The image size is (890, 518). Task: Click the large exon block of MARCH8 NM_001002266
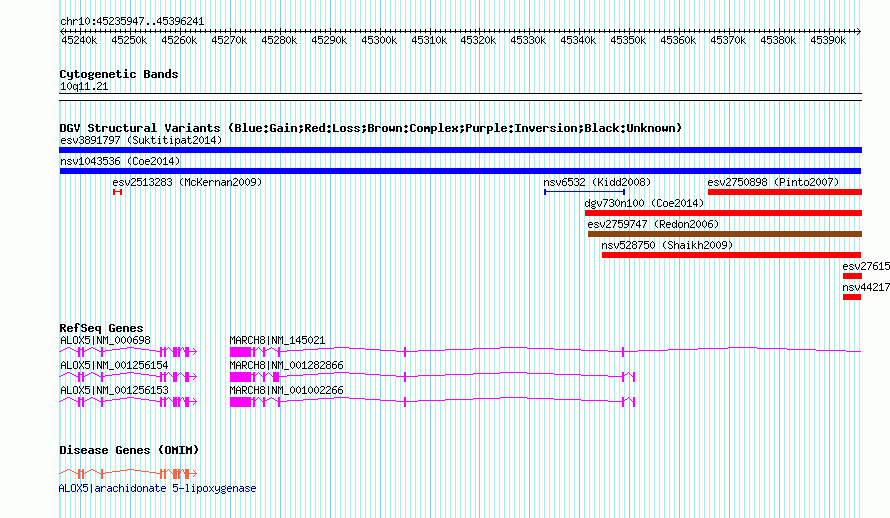(241, 402)
